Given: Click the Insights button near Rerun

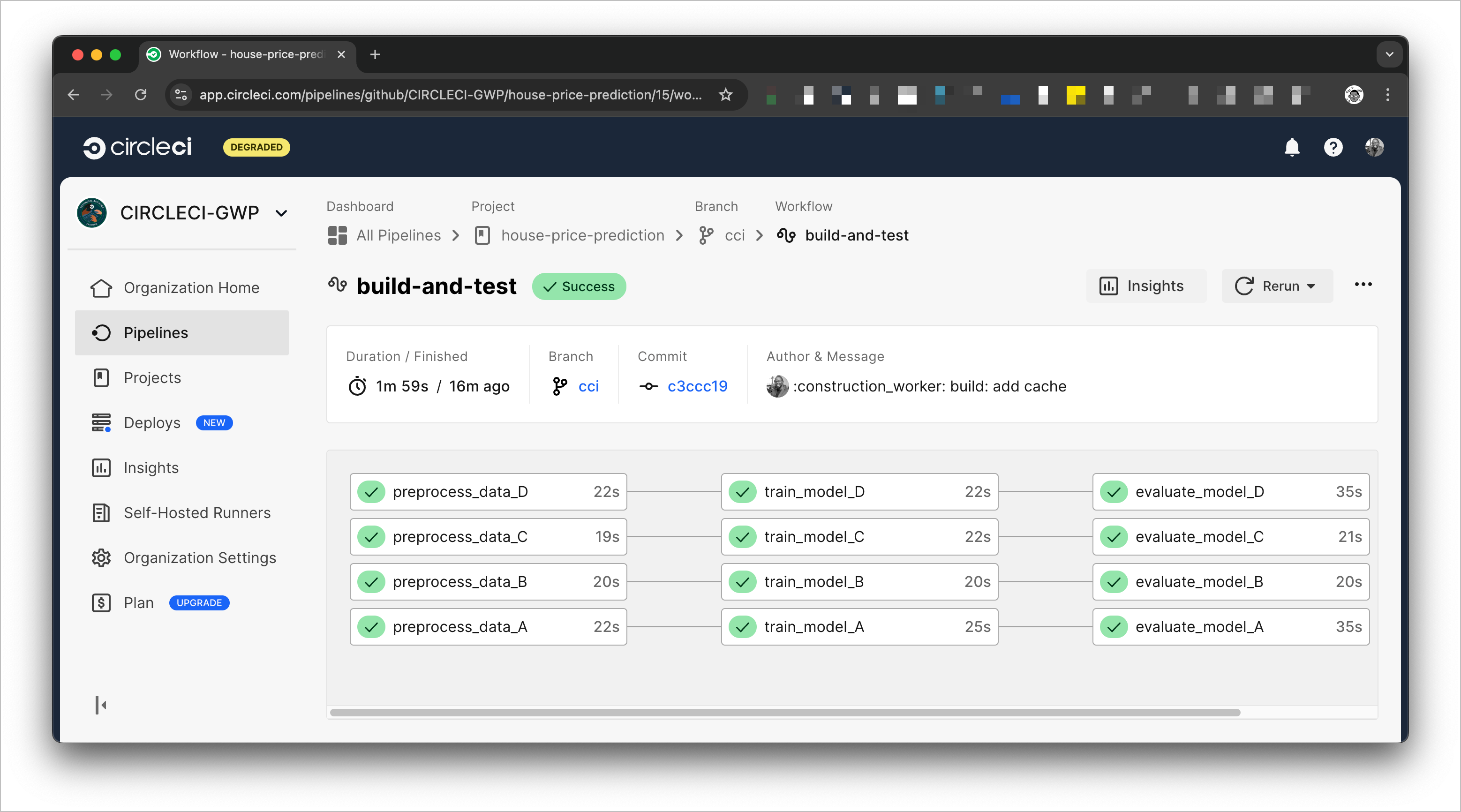Looking at the screenshot, I should point(1146,286).
